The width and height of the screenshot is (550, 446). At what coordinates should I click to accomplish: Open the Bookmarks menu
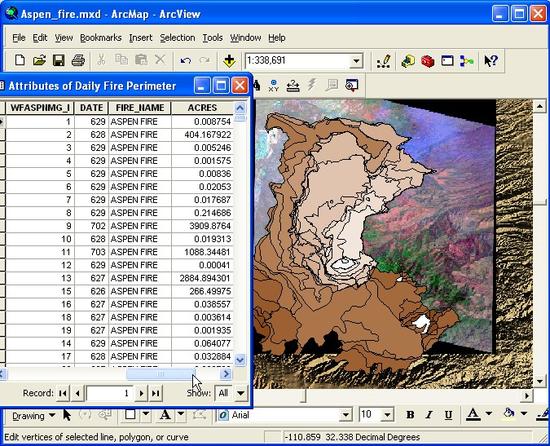pyautogui.click(x=101, y=38)
